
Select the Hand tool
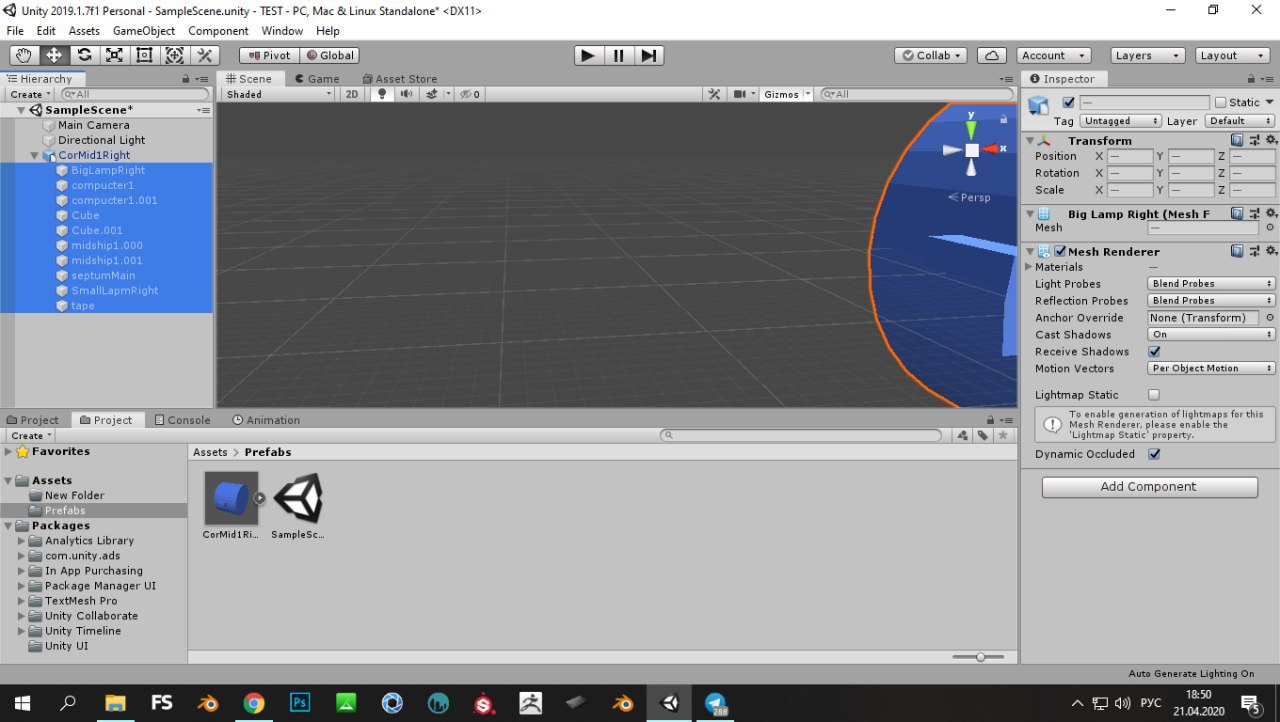(24, 56)
